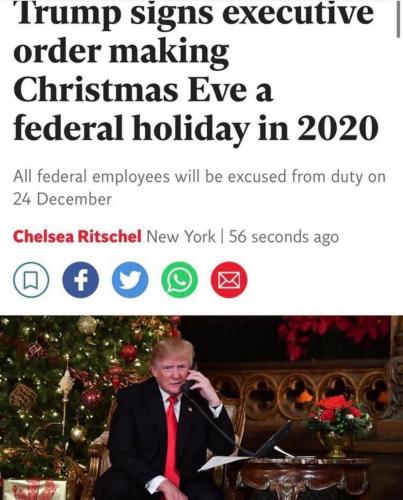403x500 pixels.
Task: Share the article on Facebook
Action: [x=81, y=280]
